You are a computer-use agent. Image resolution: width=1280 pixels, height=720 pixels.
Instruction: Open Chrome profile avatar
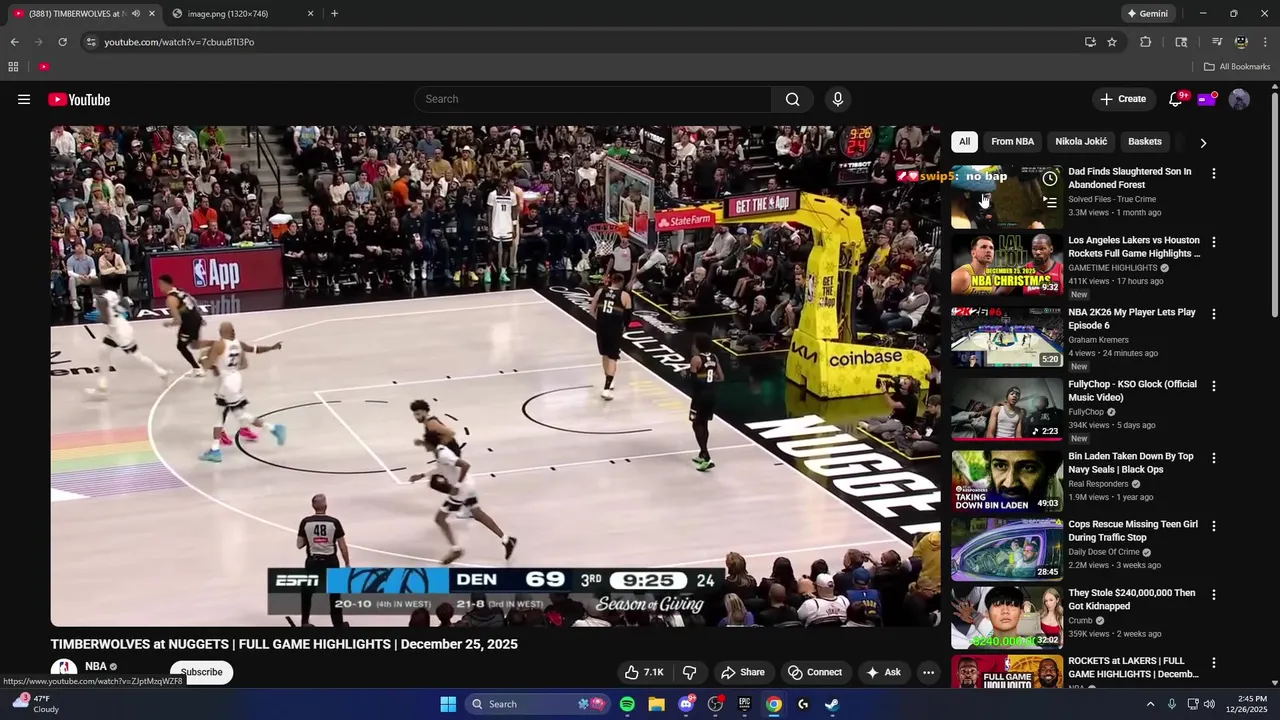pyautogui.click(x=1241, y=42)
